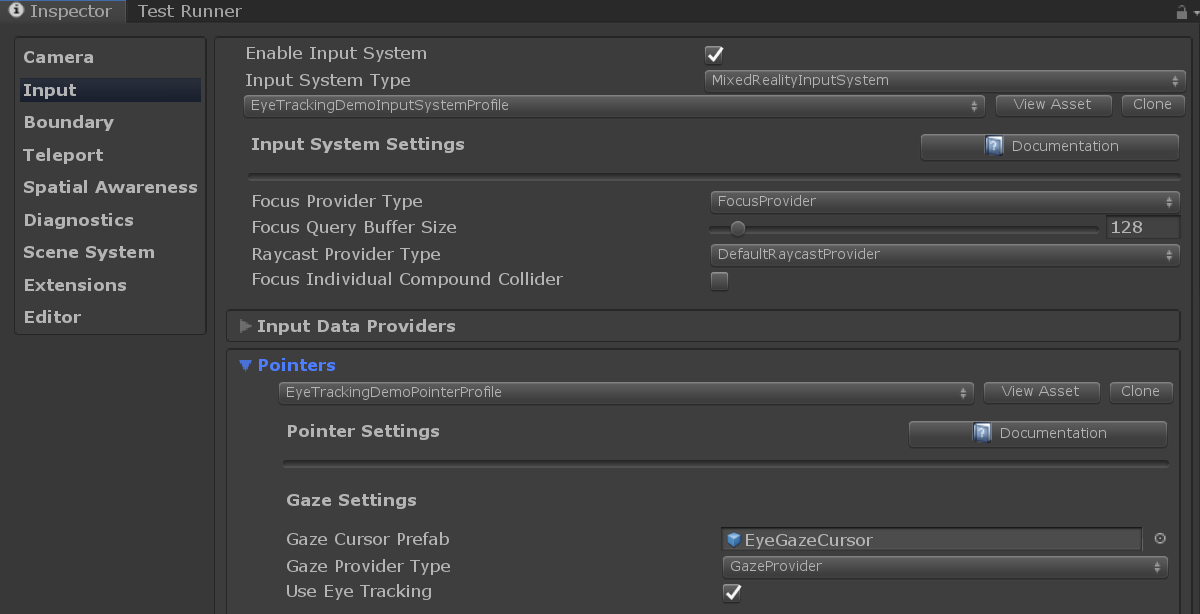Open the Inspector panel options menu icon

(x=1195, y=12)
